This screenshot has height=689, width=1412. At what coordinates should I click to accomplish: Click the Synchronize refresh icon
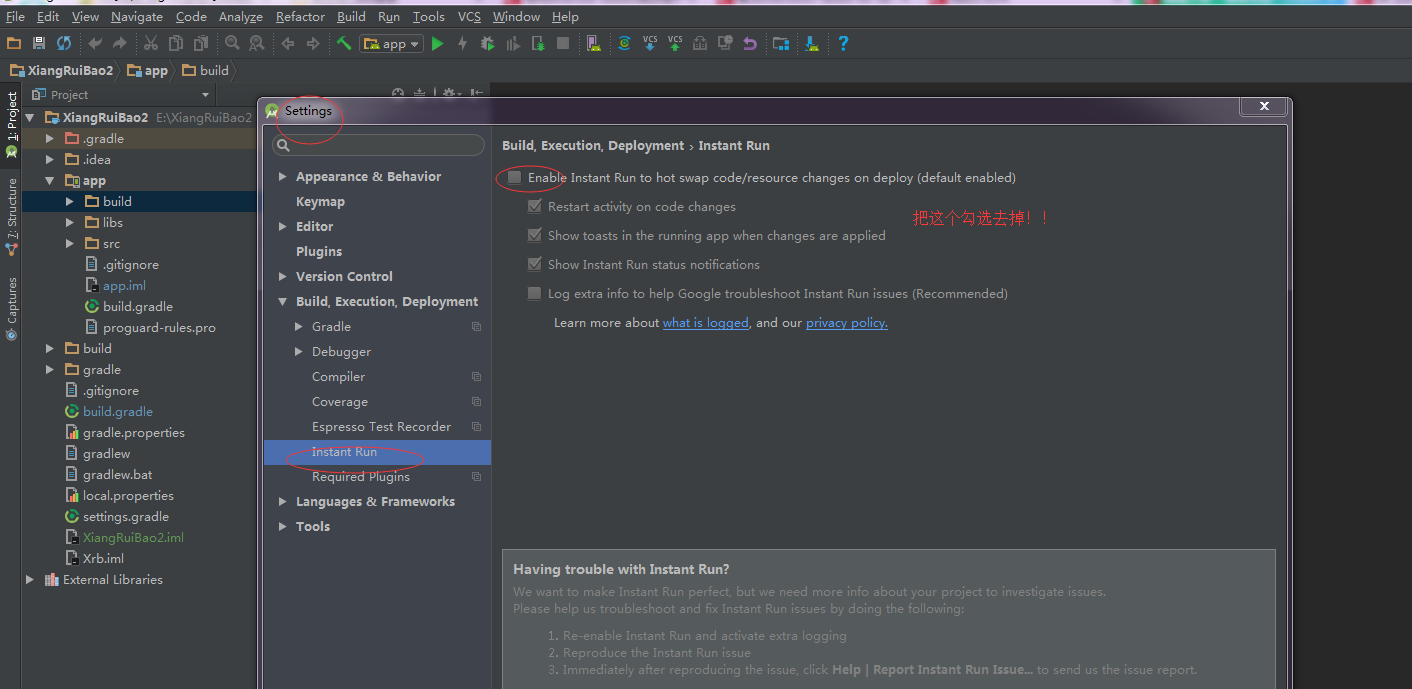click(x=64, y=43)
